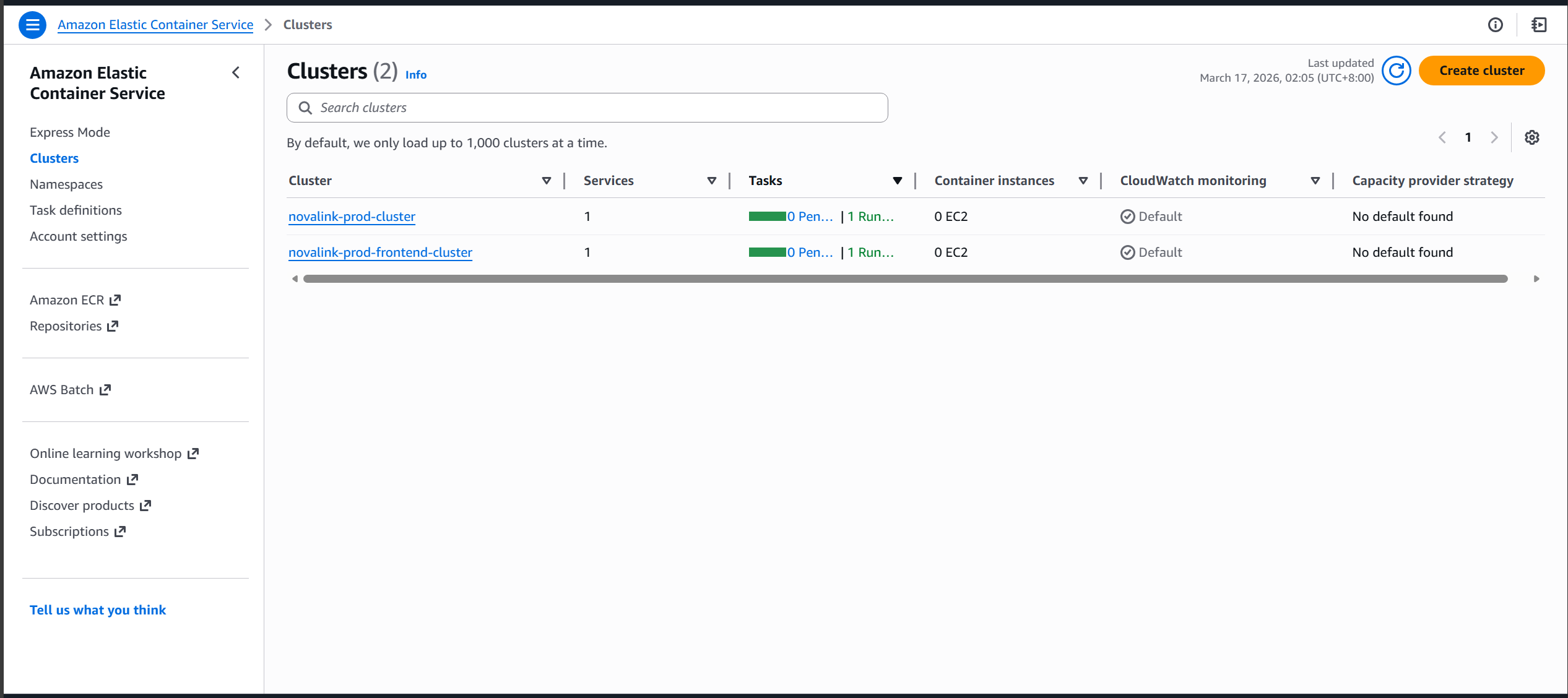The height and width of the screenshot is (698, 1568).
Task: Click previous page arrow in pagination
Action: (1442, 137)
